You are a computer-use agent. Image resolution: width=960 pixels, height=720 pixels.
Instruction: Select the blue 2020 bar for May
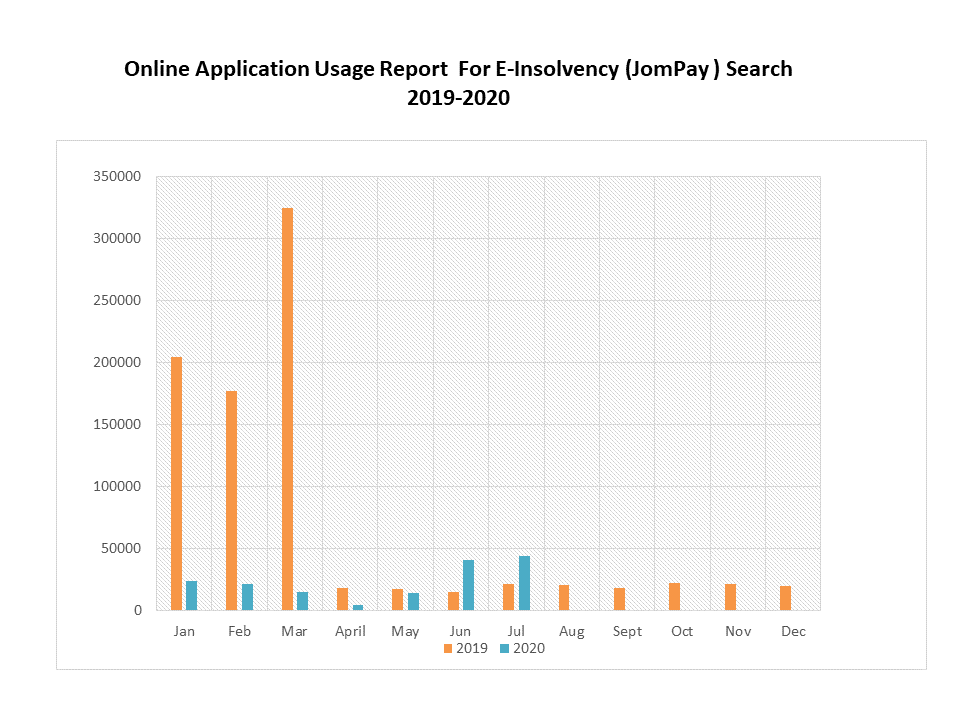pos(413,602)
